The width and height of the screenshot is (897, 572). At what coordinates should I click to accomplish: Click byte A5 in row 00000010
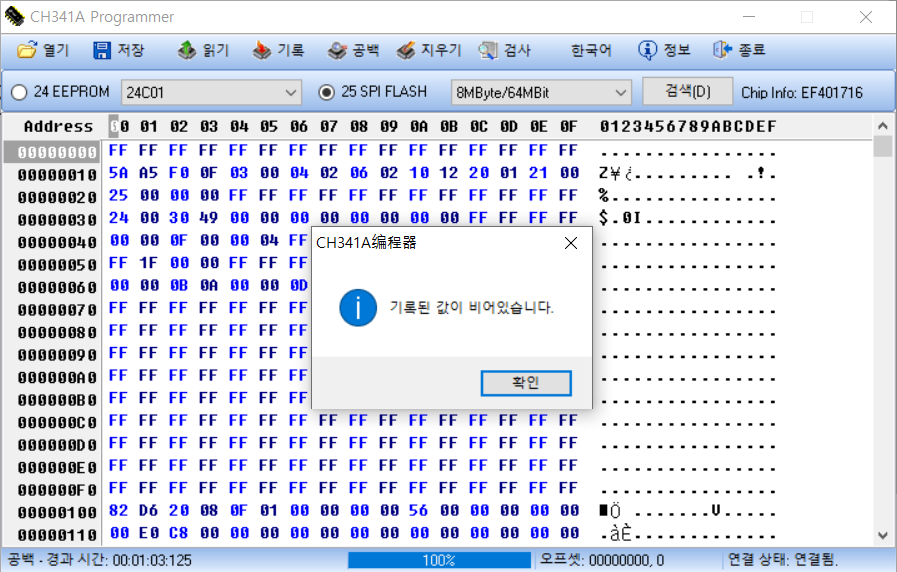pos(148,173)
